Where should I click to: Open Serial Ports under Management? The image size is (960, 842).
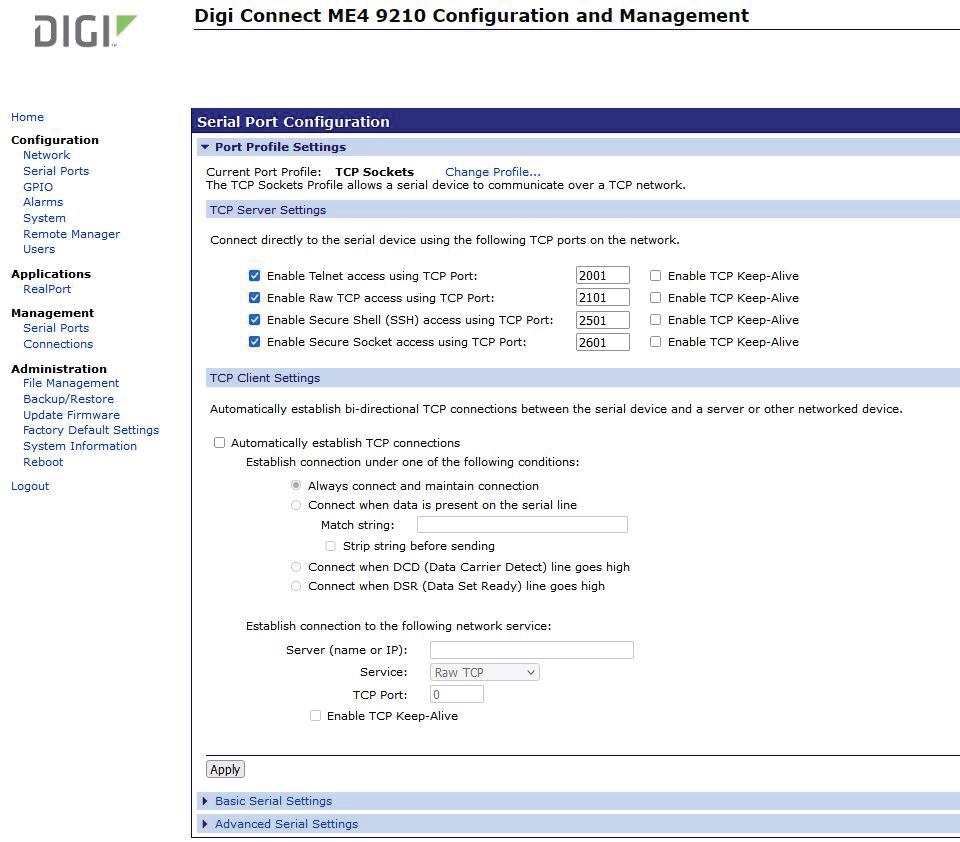(56, 328)
